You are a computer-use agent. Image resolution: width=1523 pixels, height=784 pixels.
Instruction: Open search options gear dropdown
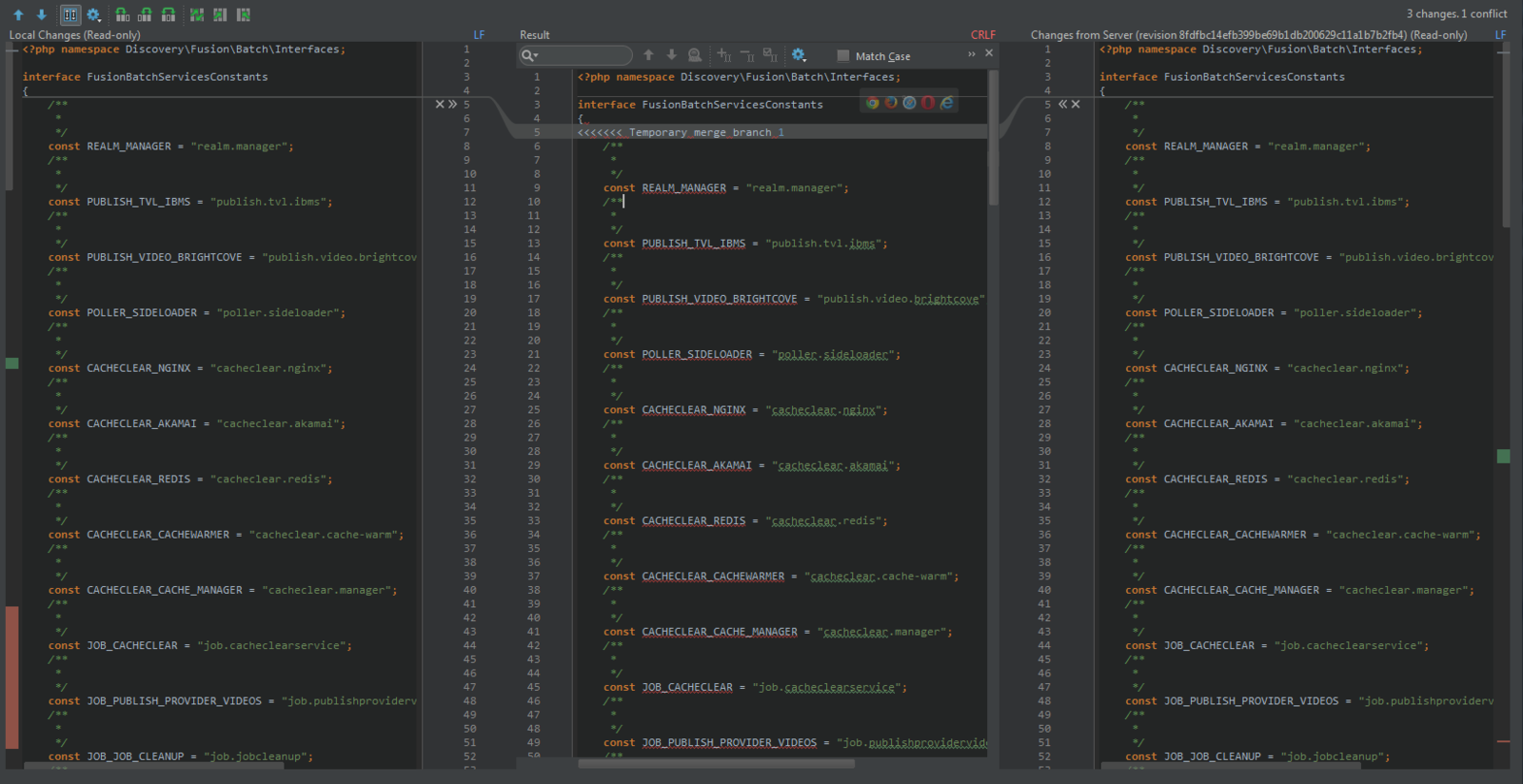[800, 55]
